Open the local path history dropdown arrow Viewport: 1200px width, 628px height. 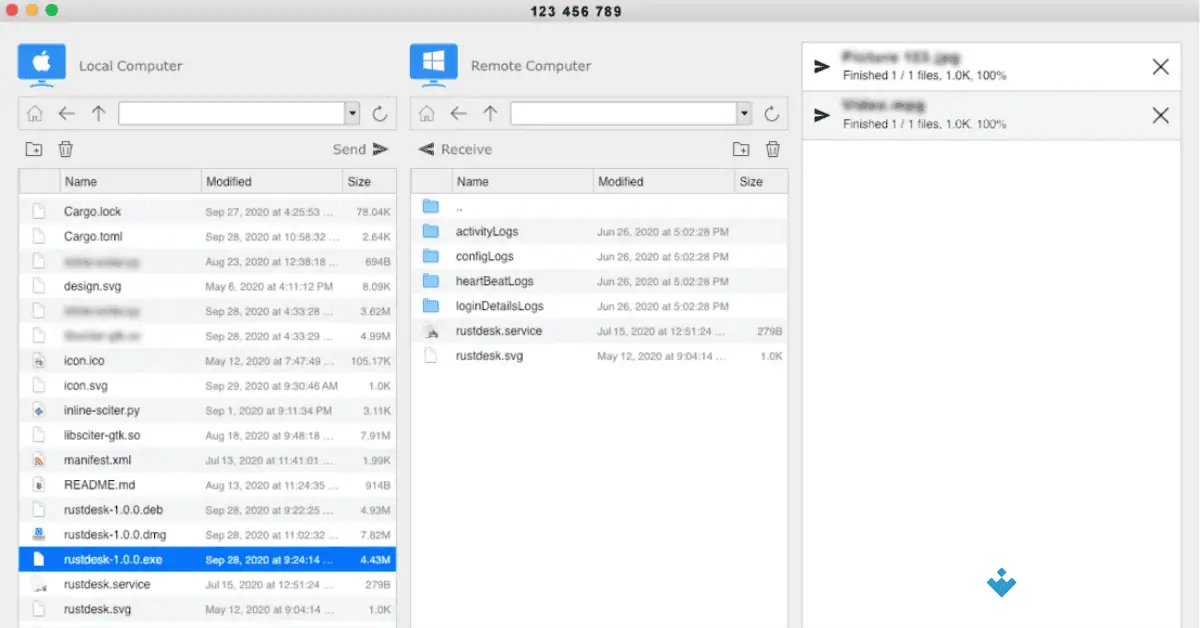[353, 113]
